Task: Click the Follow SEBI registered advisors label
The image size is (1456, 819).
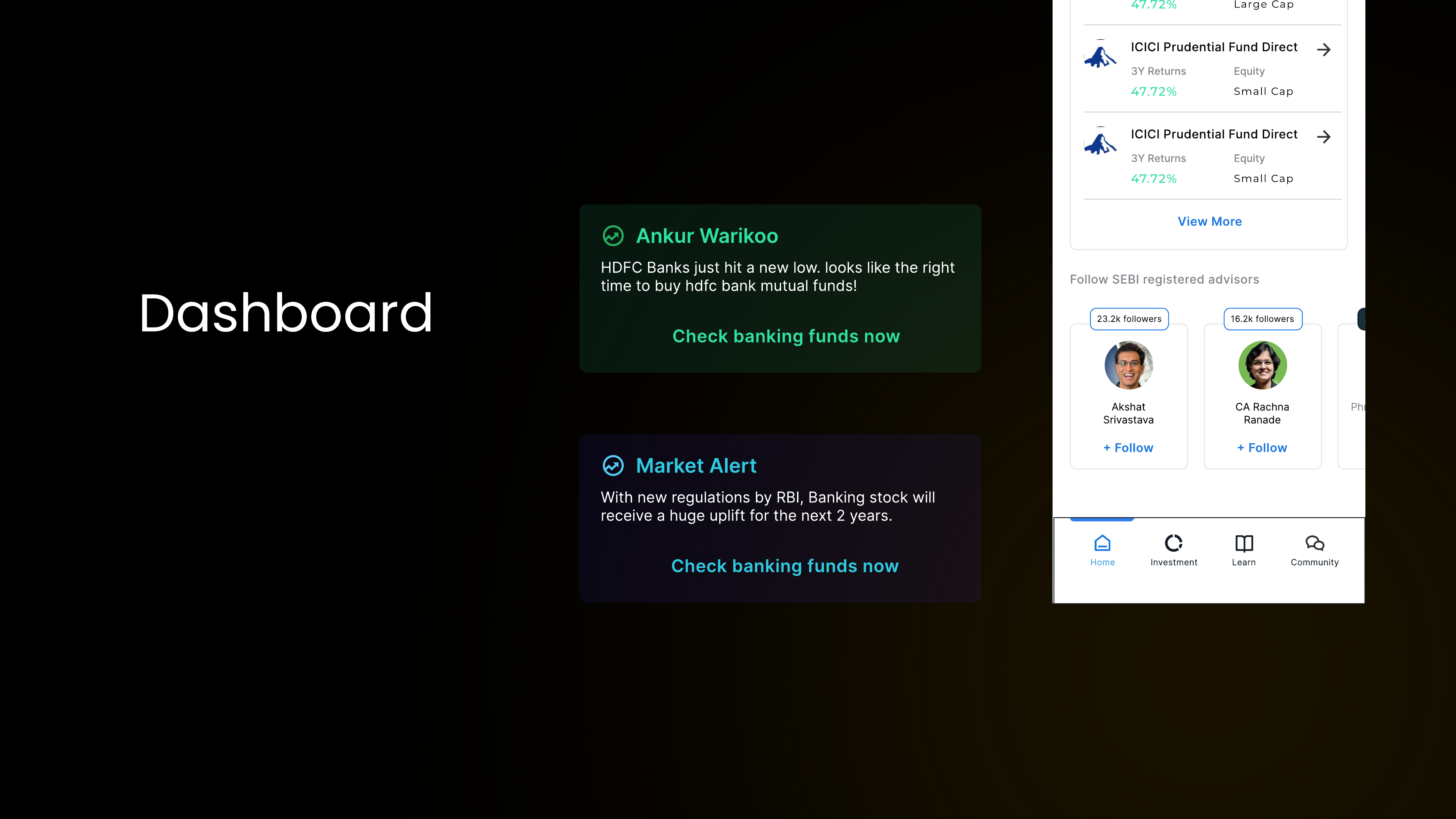Action: coord(1164,279)
